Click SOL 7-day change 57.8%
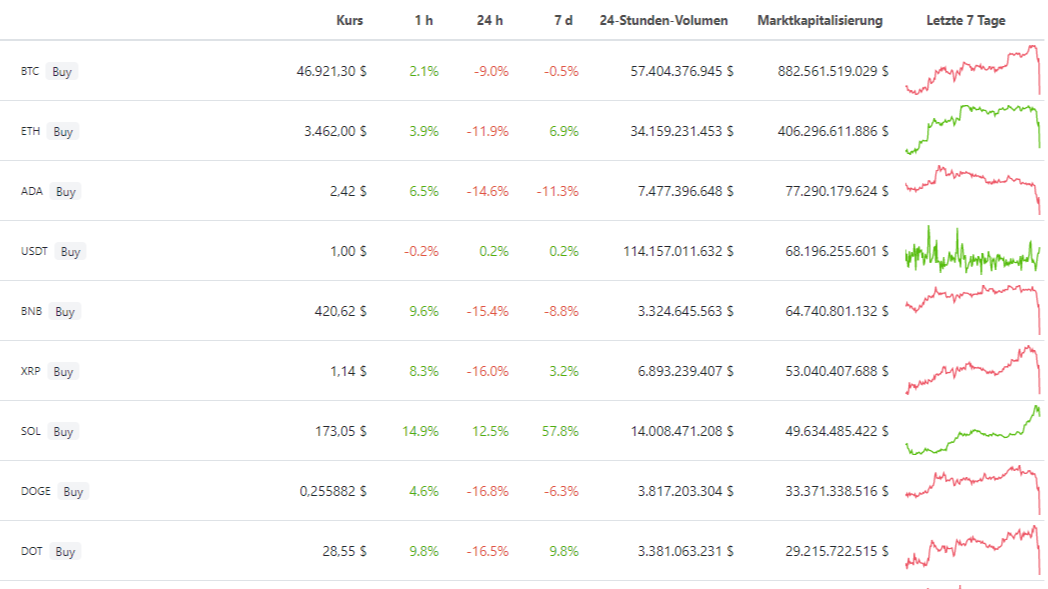This screenshot has height=589, width=1048. click(x=560, y=431)
